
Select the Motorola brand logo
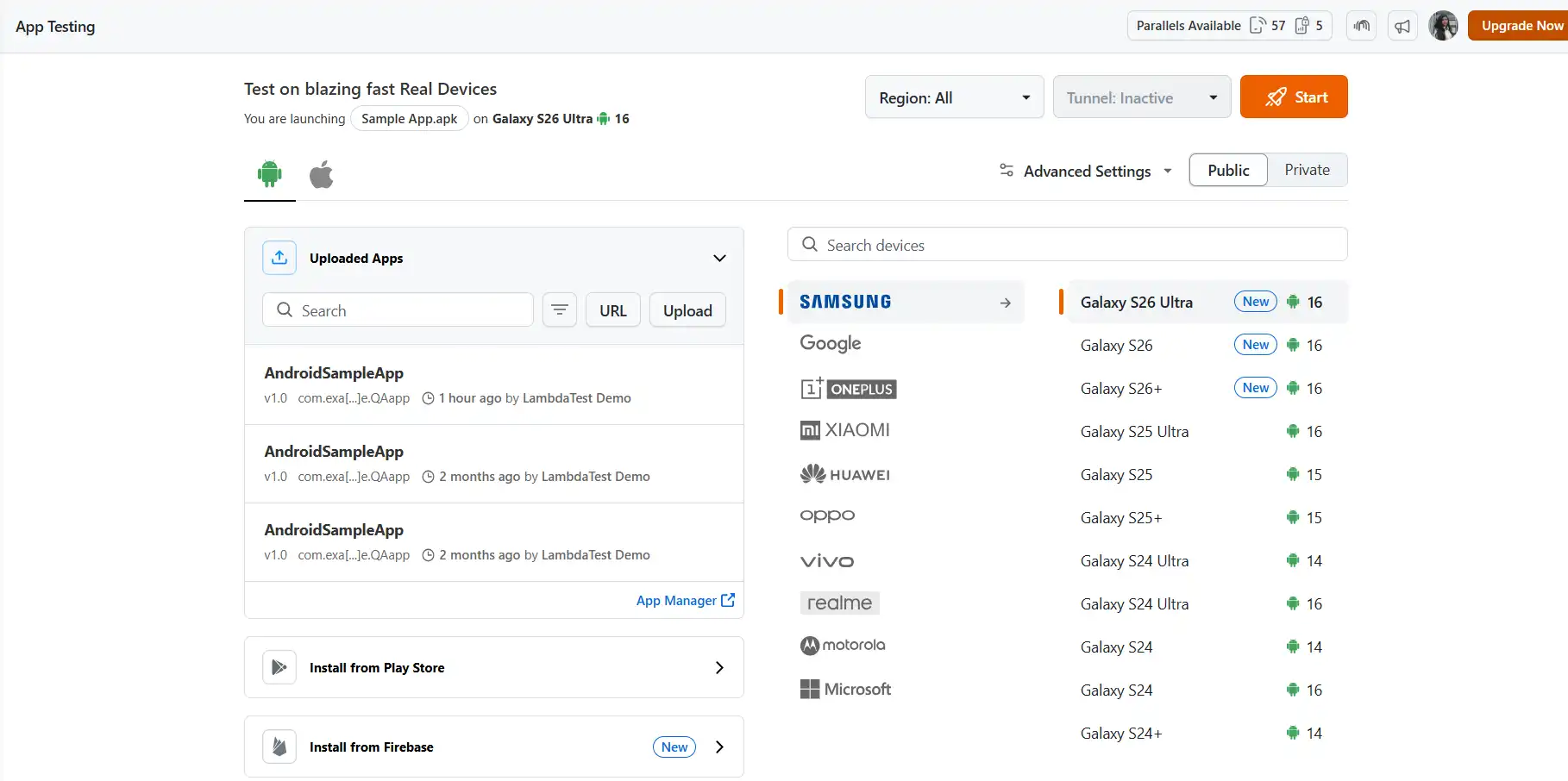tap(843, 645)
